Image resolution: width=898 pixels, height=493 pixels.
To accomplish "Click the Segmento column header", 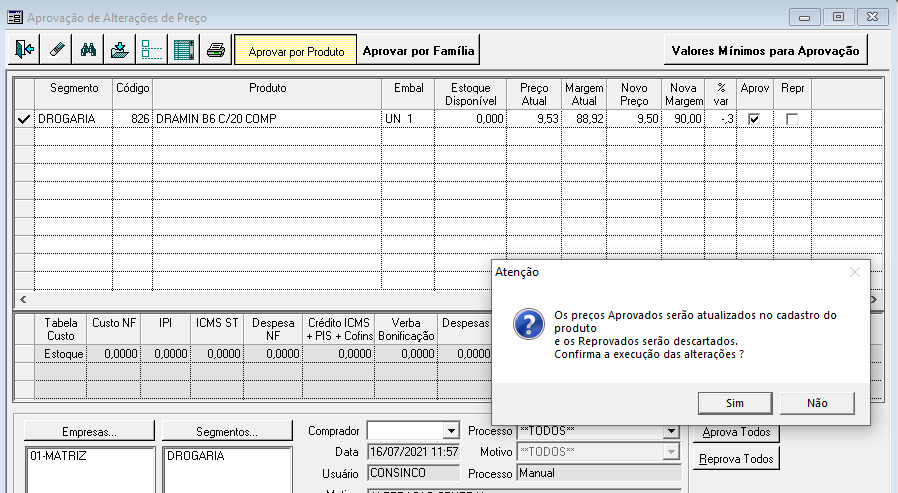I will (x=73, y=94).
